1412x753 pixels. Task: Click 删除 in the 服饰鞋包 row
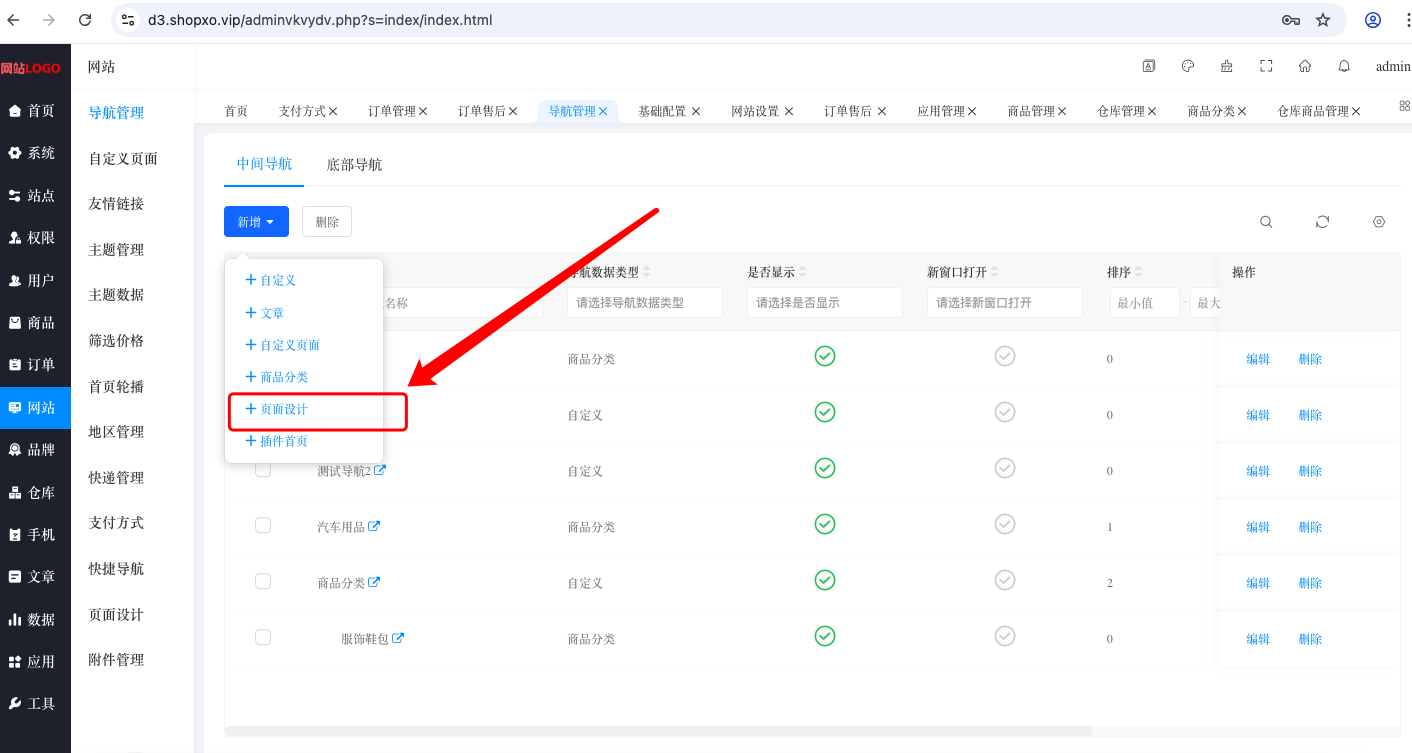(x=1310, y=639)
